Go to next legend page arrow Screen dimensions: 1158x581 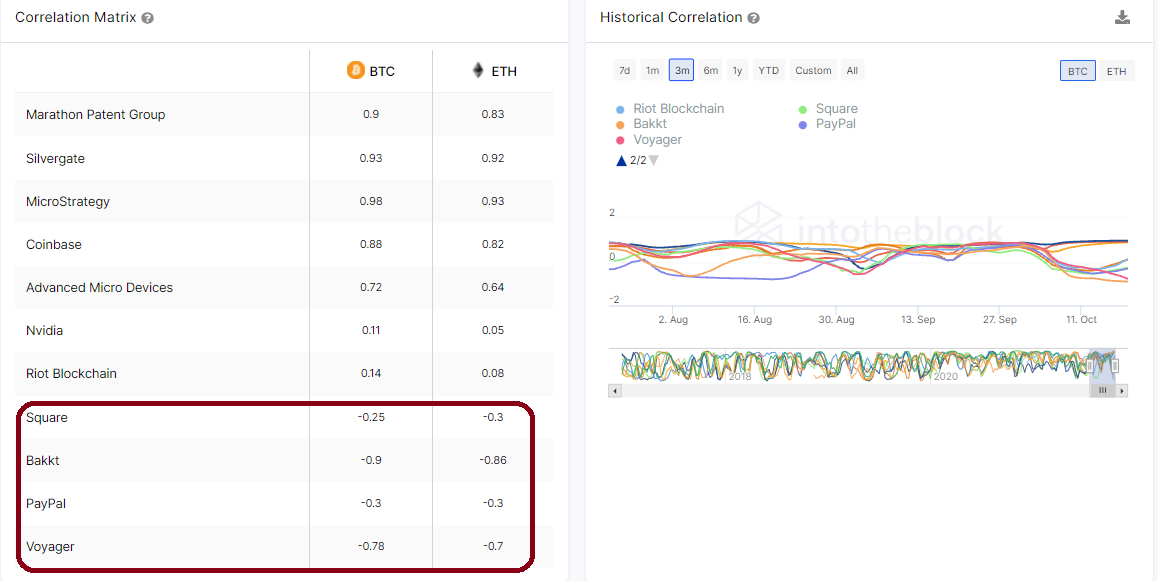click(x=653, y=160)
